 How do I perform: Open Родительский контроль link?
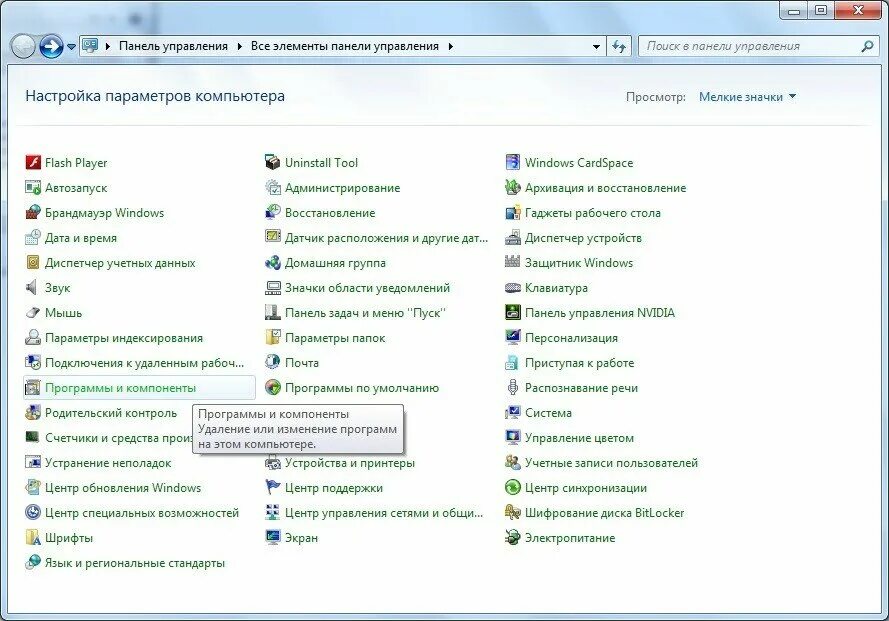point(111,413)
